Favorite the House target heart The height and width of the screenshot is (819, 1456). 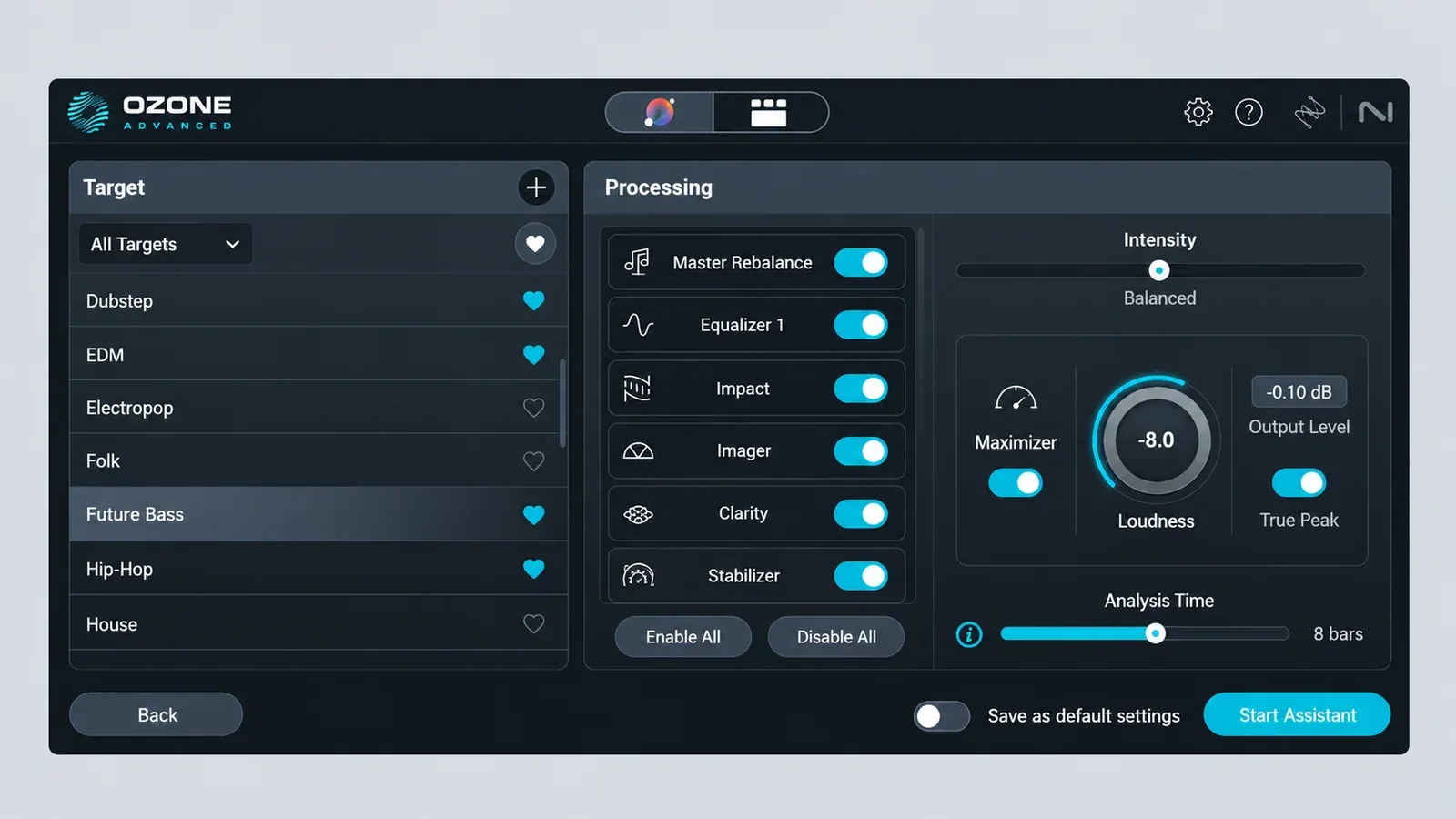click(x=534, y=623)
